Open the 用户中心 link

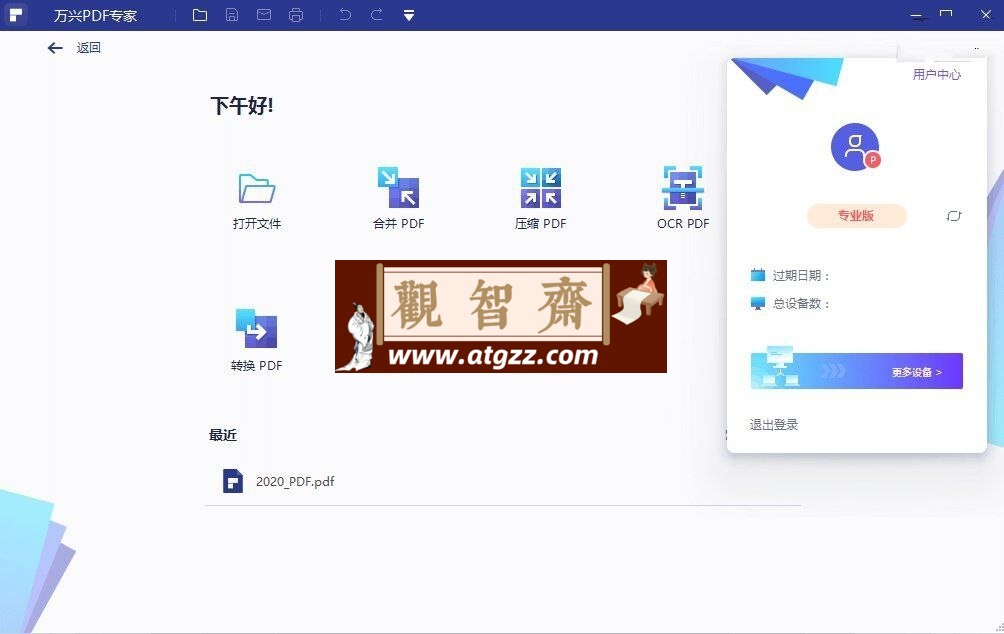coord(937,75)
